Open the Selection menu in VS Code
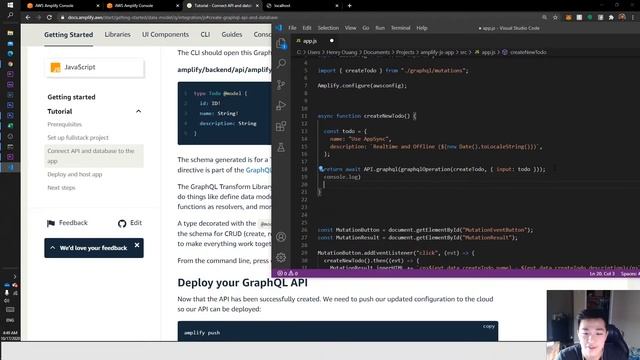Screen dimensions: 640x360 328,28
